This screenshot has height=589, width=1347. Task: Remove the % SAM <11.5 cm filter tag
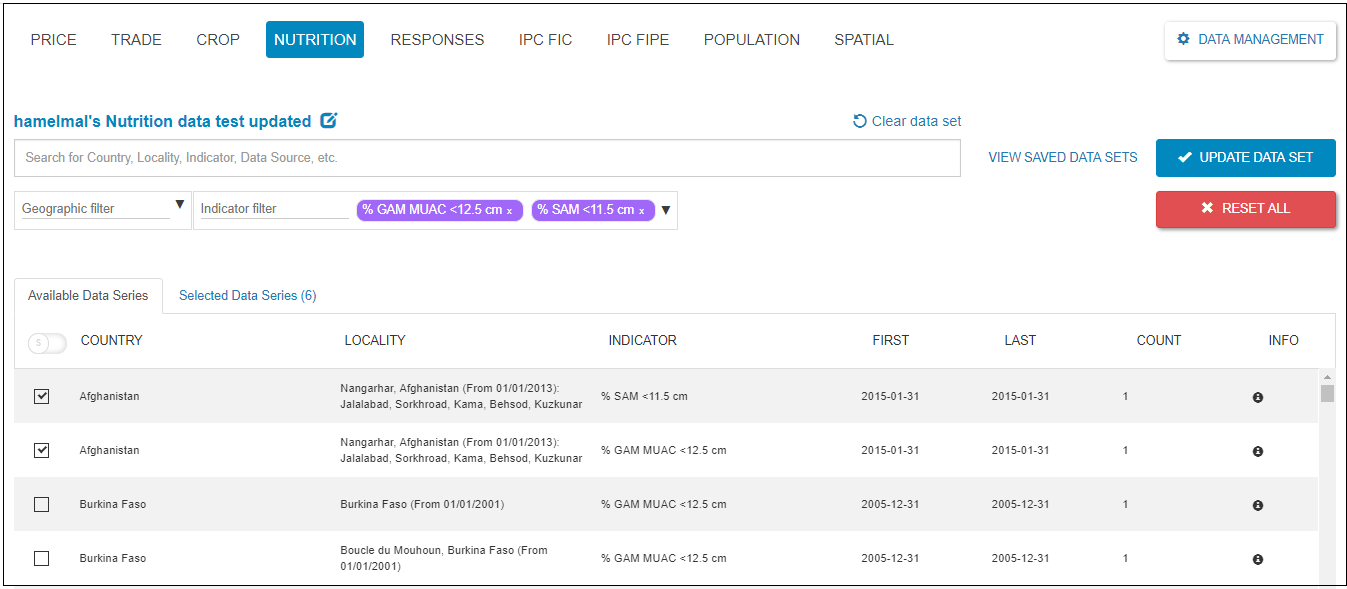[641, 211]
